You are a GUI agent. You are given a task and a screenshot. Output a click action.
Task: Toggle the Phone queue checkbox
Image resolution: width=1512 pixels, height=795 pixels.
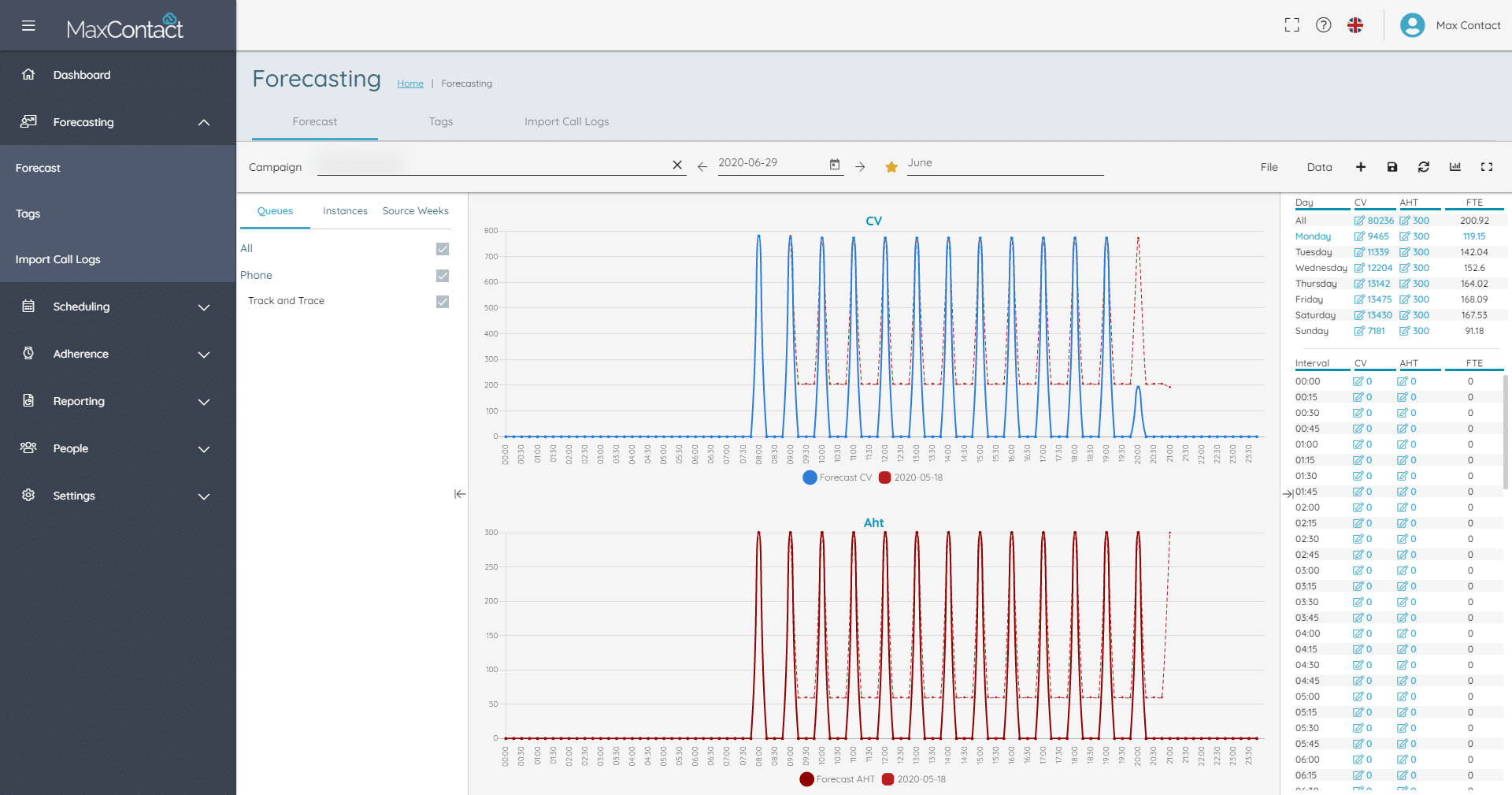click(x=443, y=276)
